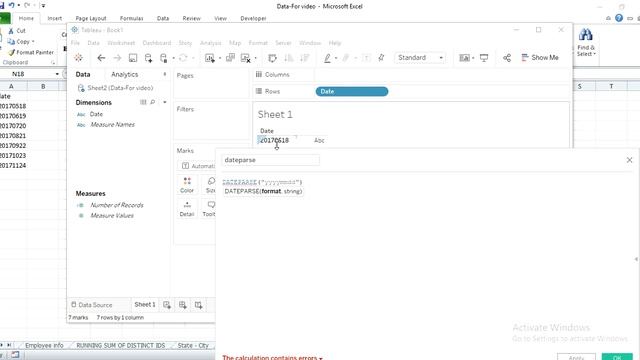Viewport: 640px width, 360px height.
Task: Click the Tableau back/undo arrow
Action: [101, 58]
